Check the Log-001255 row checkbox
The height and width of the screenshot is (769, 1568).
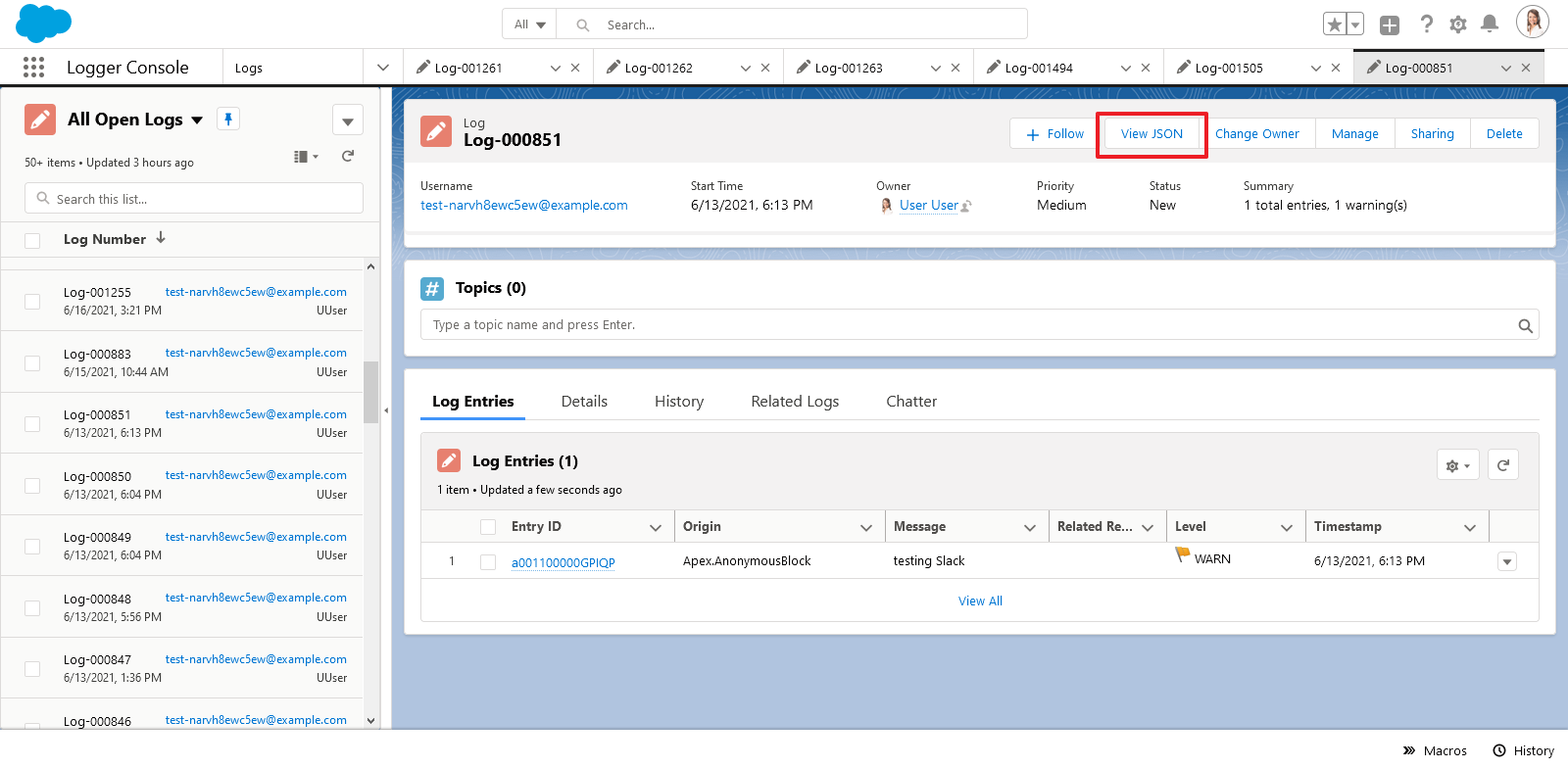pyautogui.click(x=32, y=302)
